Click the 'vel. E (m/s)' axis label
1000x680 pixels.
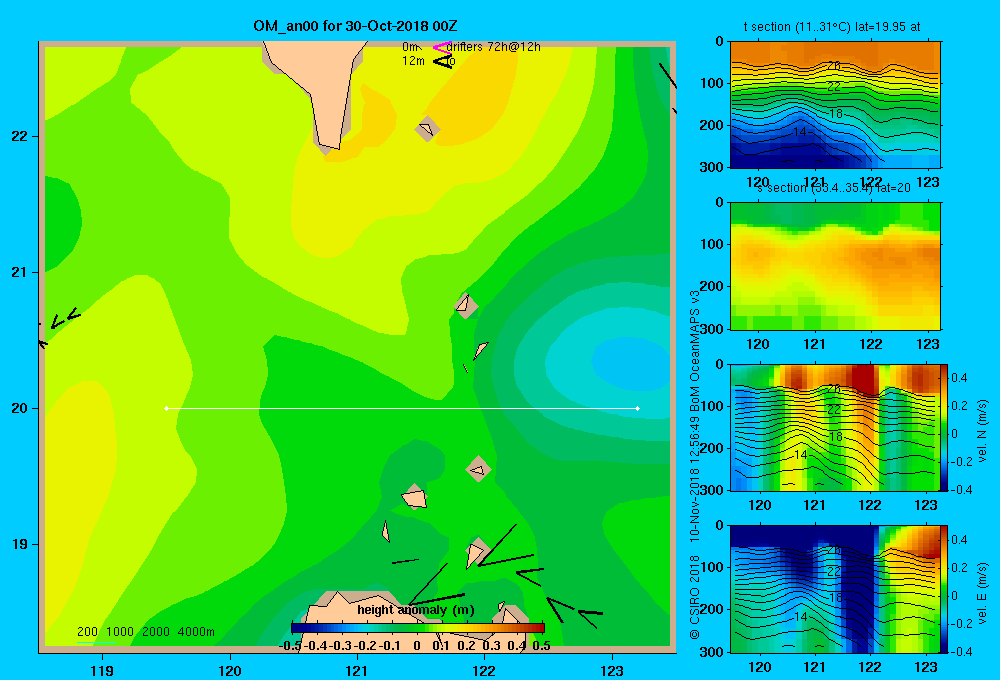(x=983, y=592)
